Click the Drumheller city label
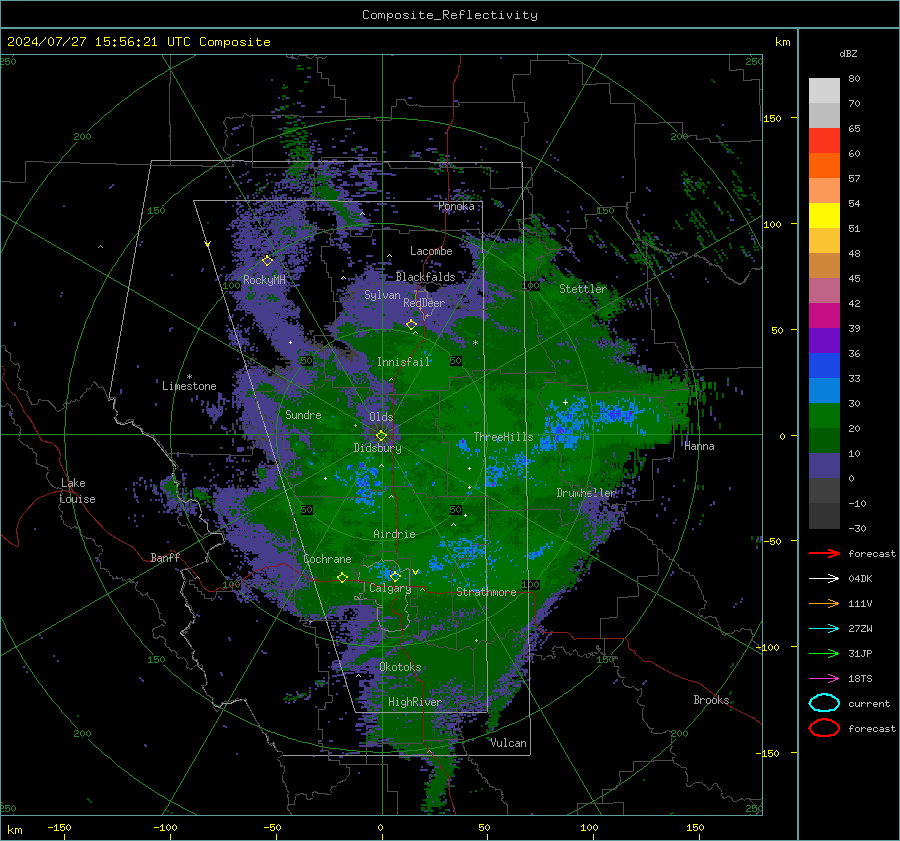 [585, 493]
